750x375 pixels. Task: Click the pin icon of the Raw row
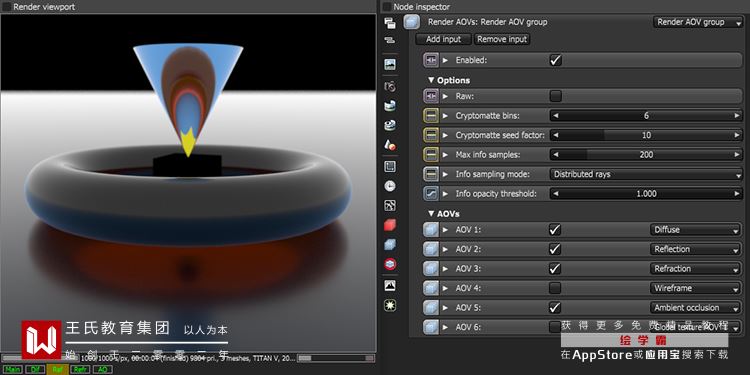pos(431,96)
